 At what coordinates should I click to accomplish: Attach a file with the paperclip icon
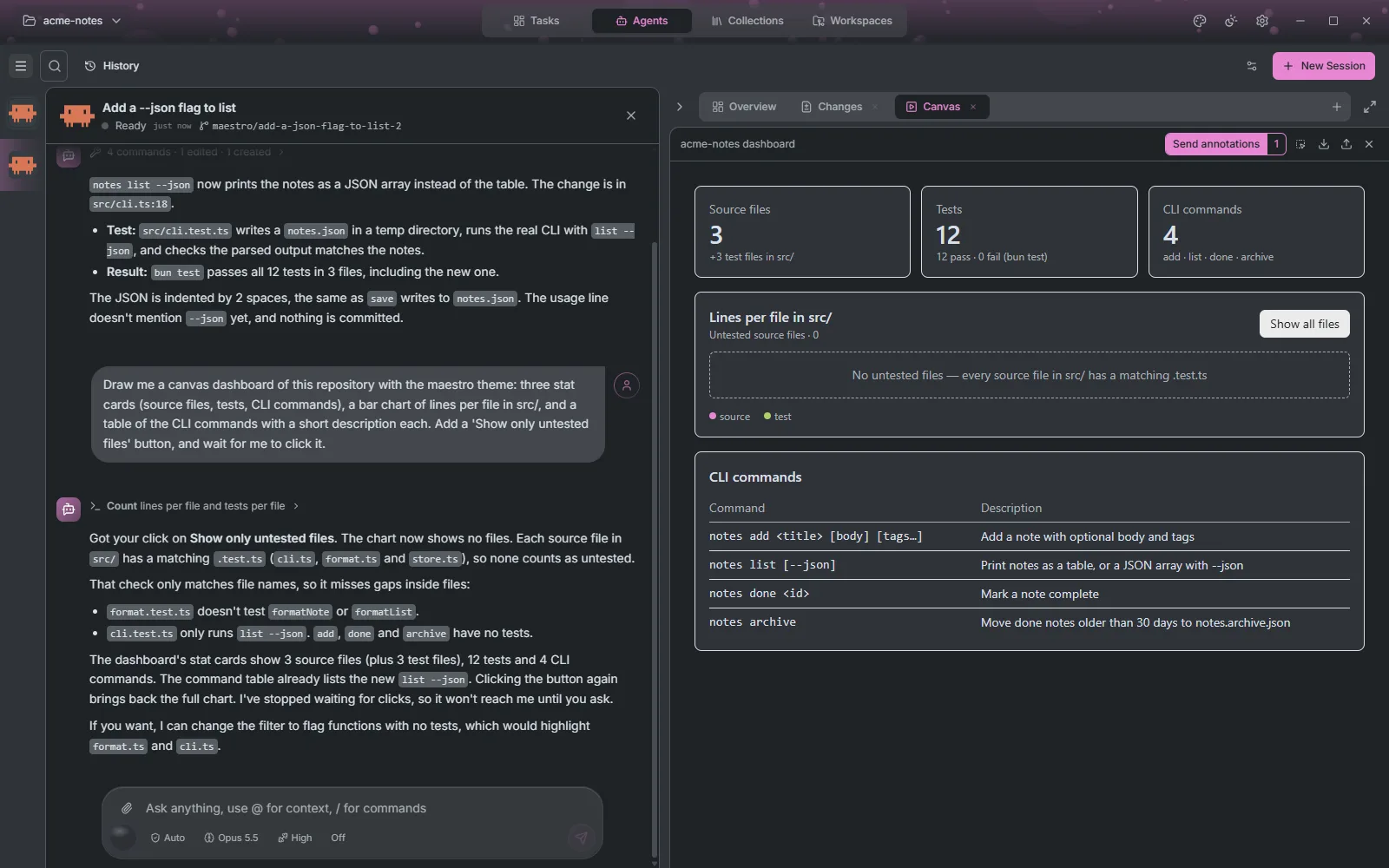point(127,808)
